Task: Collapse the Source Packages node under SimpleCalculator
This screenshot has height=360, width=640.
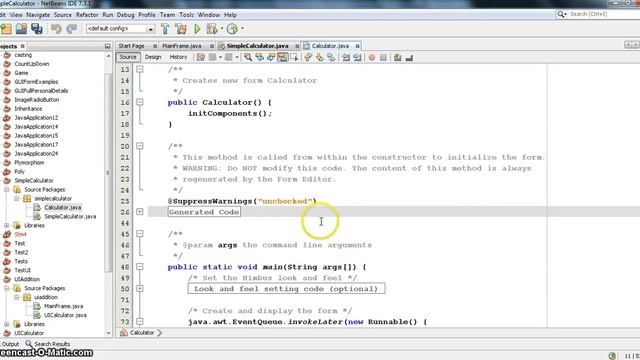Action: [x=7, y=189]
